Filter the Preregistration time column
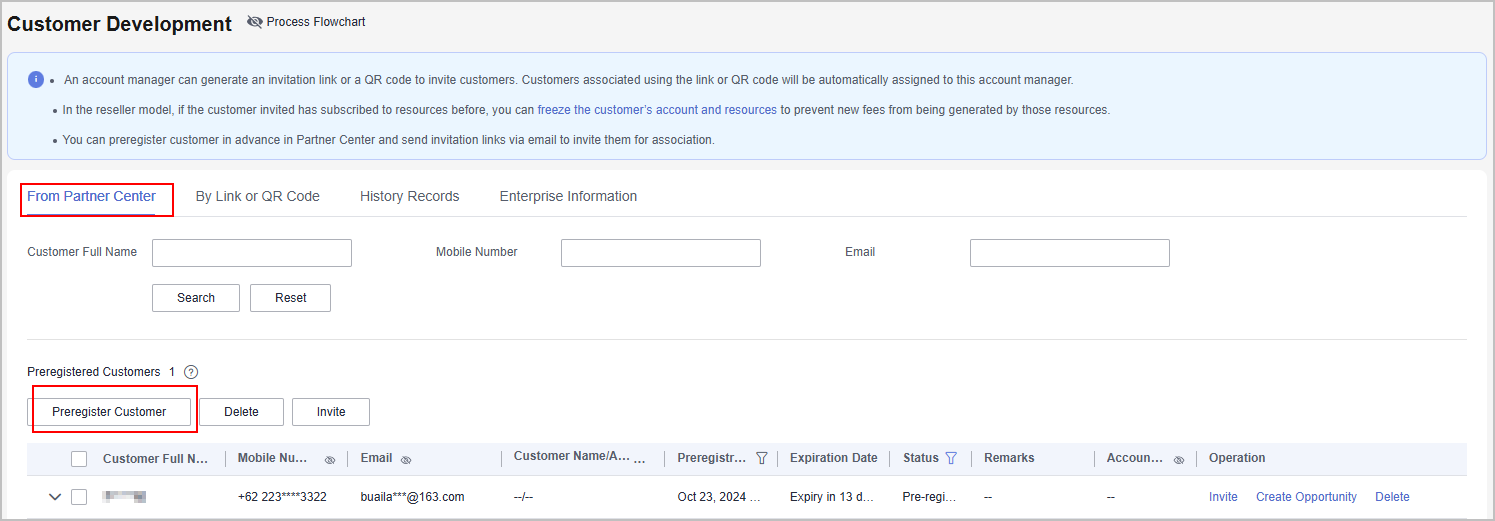 tap(762, 458)
